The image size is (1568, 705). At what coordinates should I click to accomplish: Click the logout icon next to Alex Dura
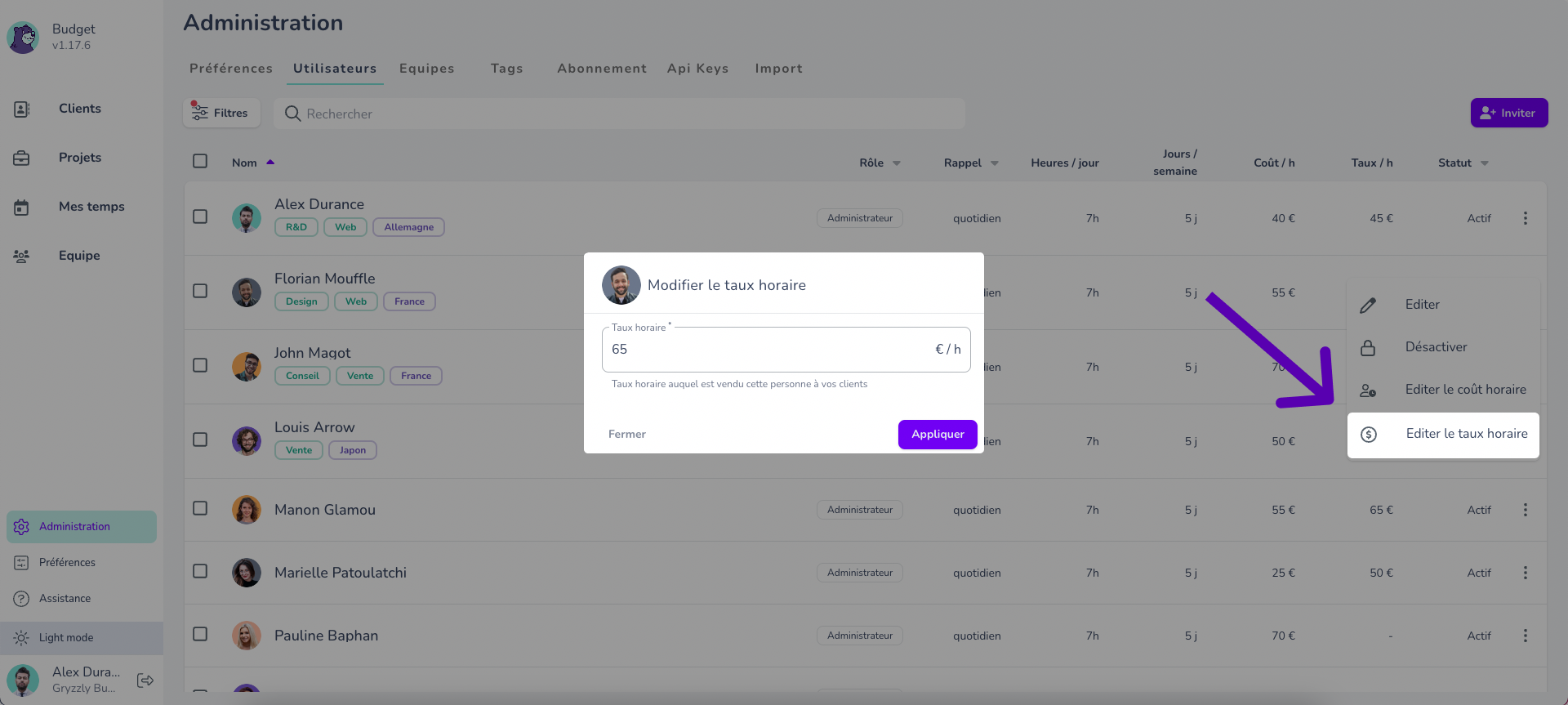coord(145,680)
